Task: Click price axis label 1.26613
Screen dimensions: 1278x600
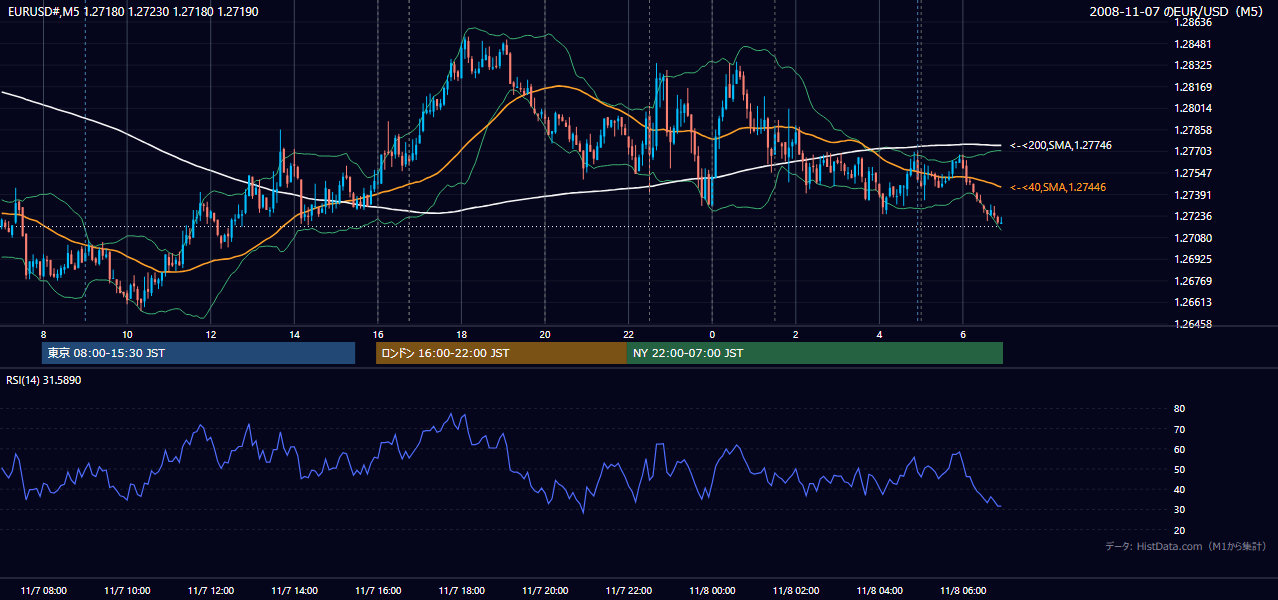Action: coord(1195,302)
